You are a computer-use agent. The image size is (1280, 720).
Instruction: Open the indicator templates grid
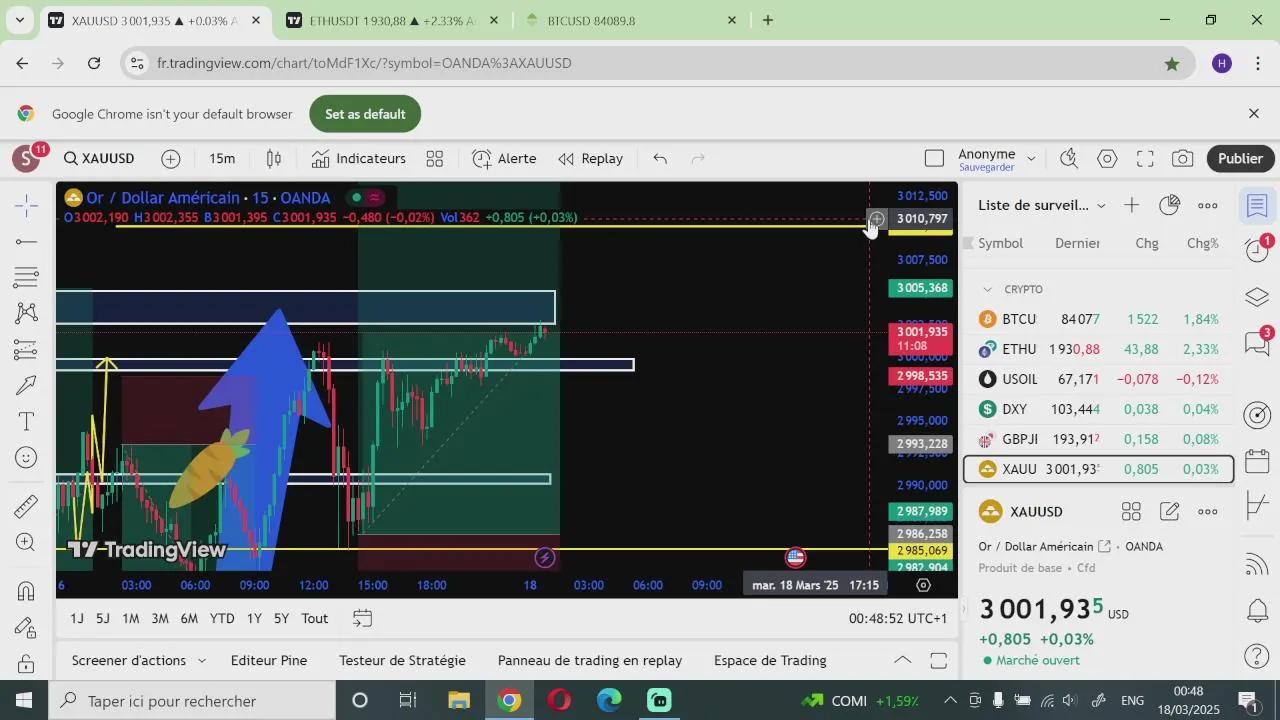(x=435, y=159)
